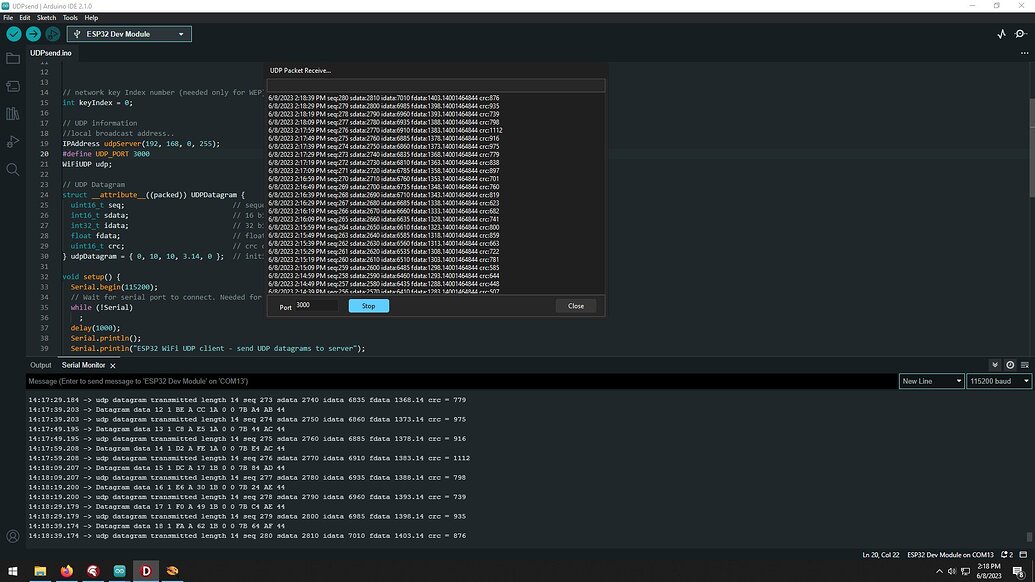Close the UDP Packet Receive dialog
Viewport: 1035px width, 582px height.
click(x=575, y=306)
